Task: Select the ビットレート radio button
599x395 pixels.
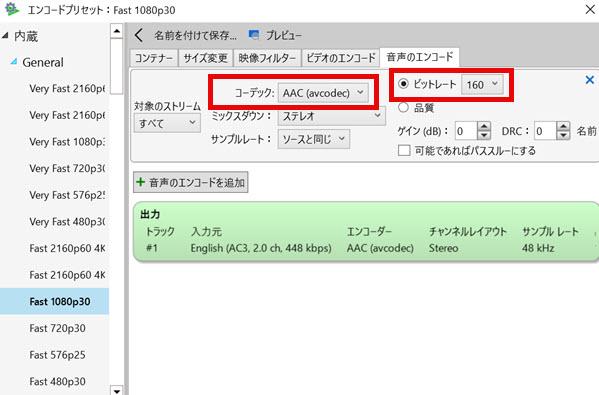Action: point(403,84)
